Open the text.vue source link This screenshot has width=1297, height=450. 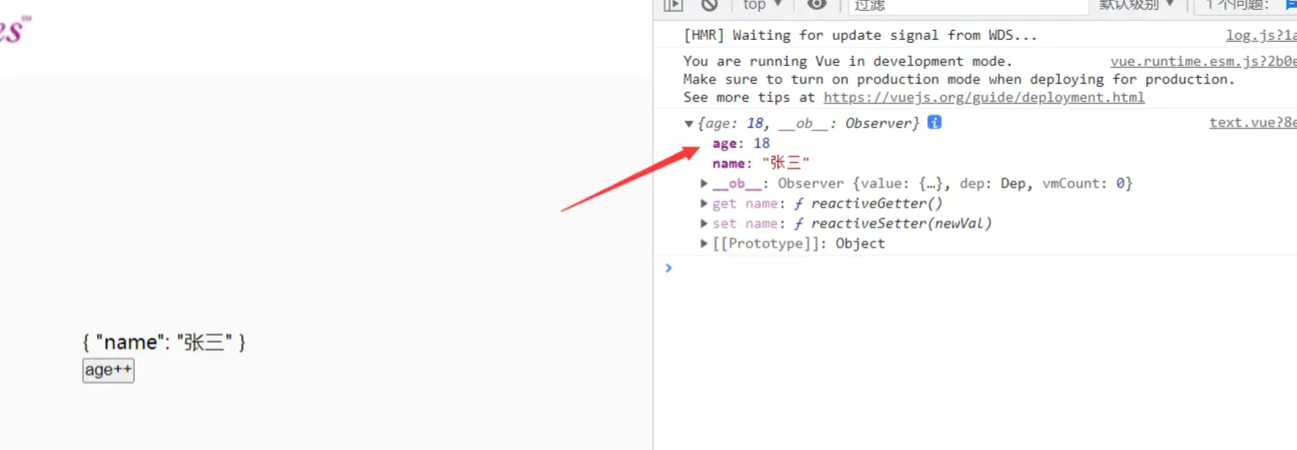click(1253, 123)
